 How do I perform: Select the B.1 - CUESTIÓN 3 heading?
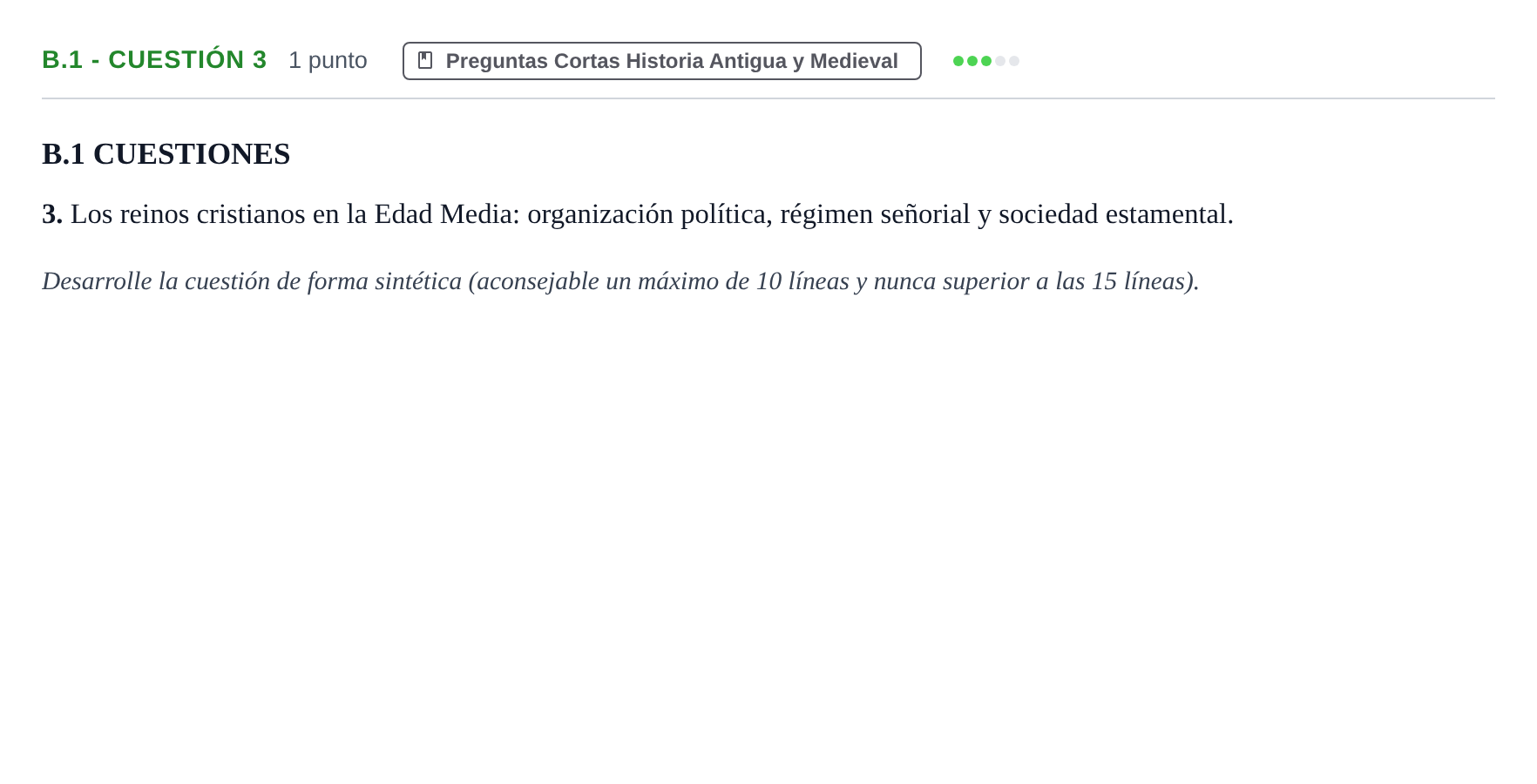pos(154,60)
